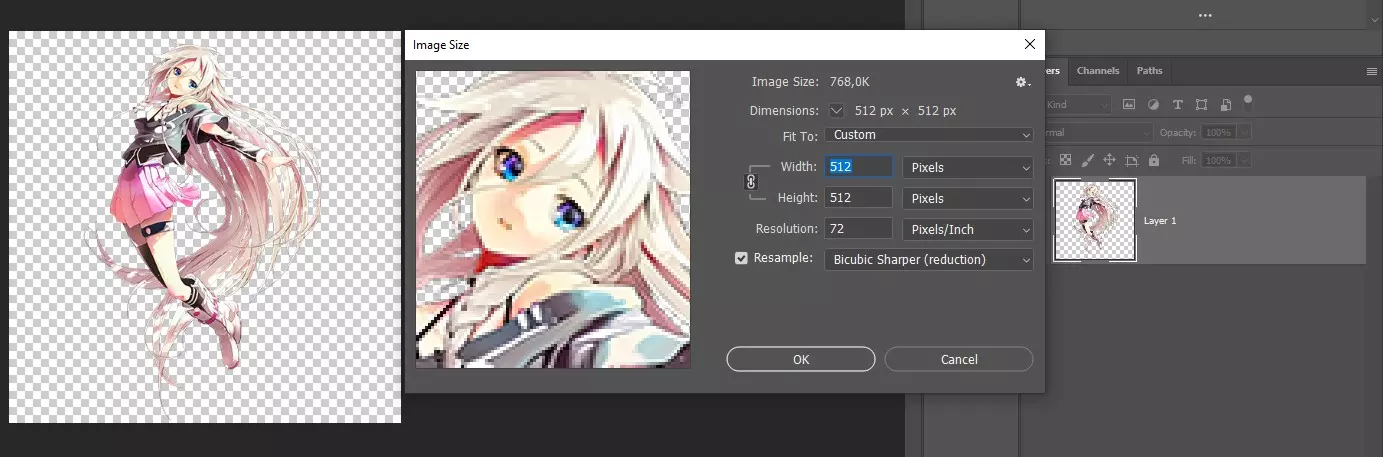The width and height of the screenshot is (1383, 457).
Task: Click the Image Size preview thumbnail
Action: pos(553,219)
